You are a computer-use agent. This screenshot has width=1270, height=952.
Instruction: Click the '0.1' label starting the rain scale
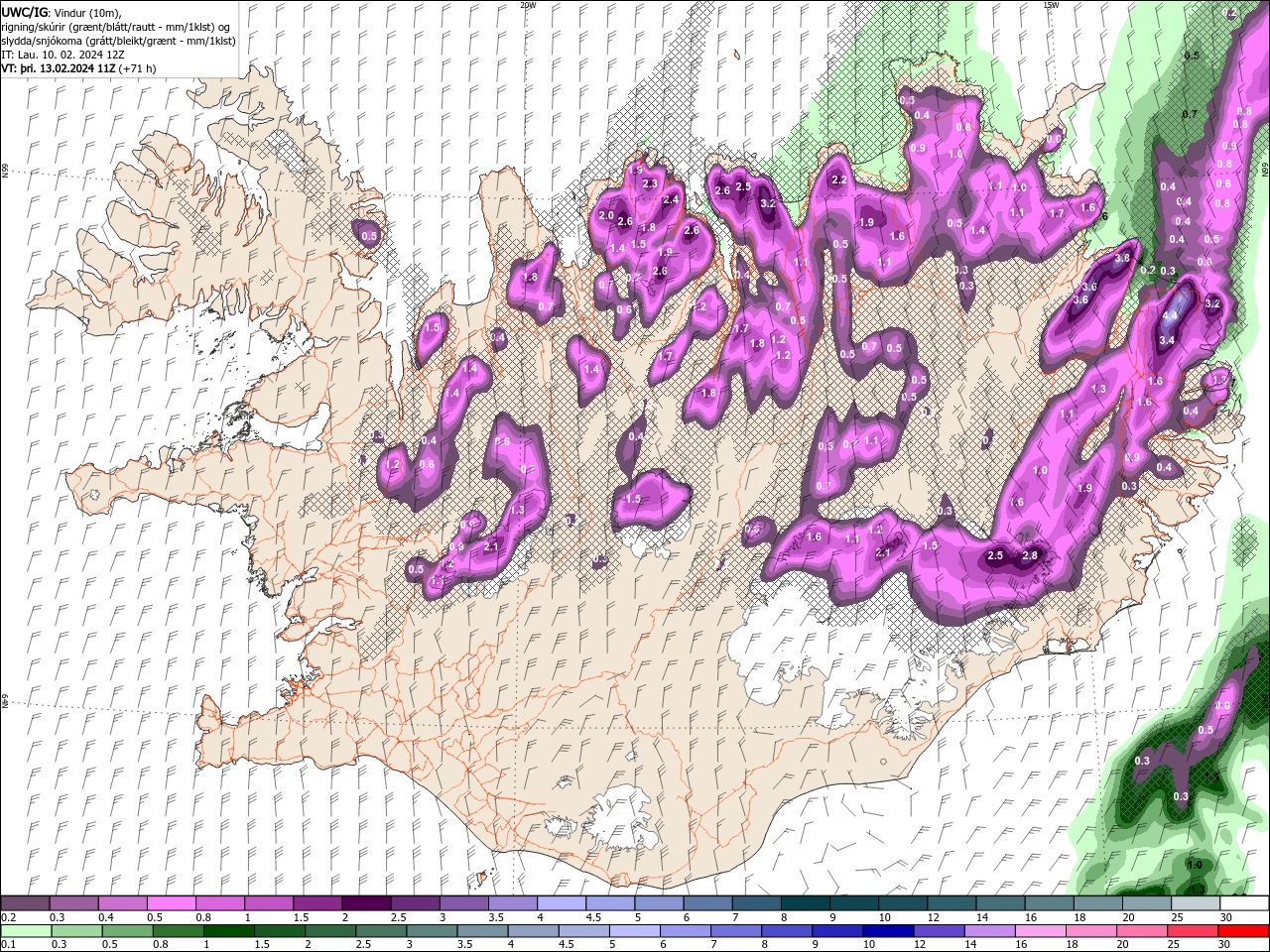point(9,945)
